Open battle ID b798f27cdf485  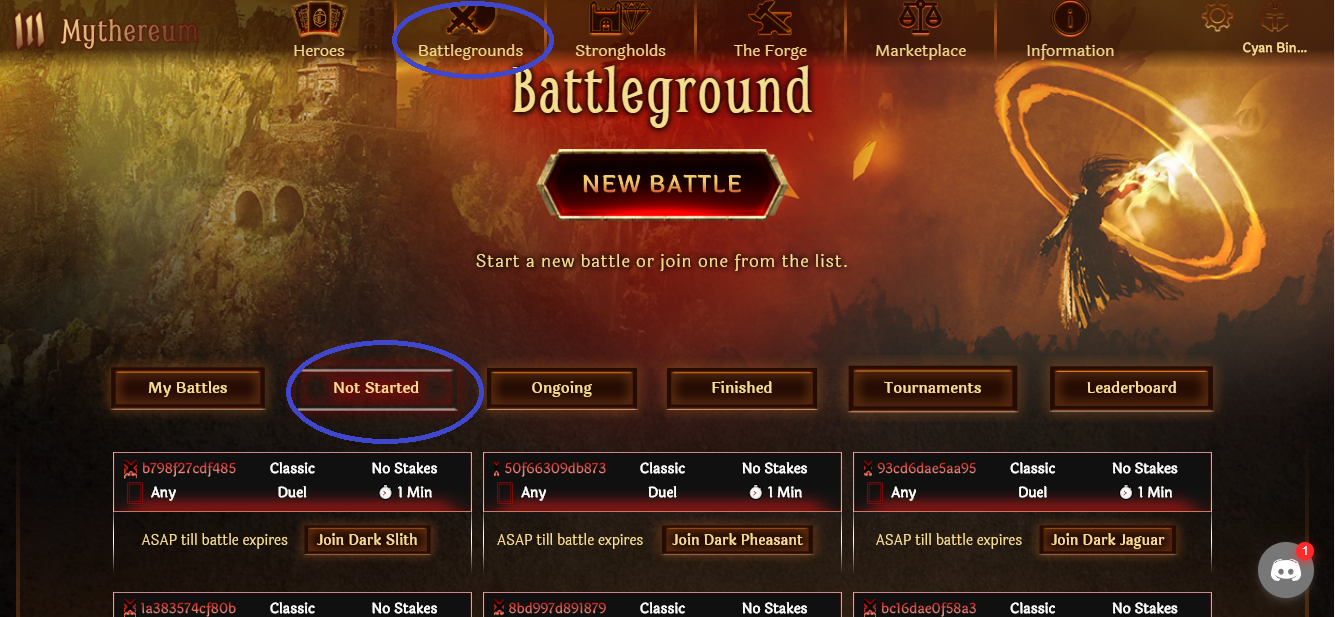point(189,468)
